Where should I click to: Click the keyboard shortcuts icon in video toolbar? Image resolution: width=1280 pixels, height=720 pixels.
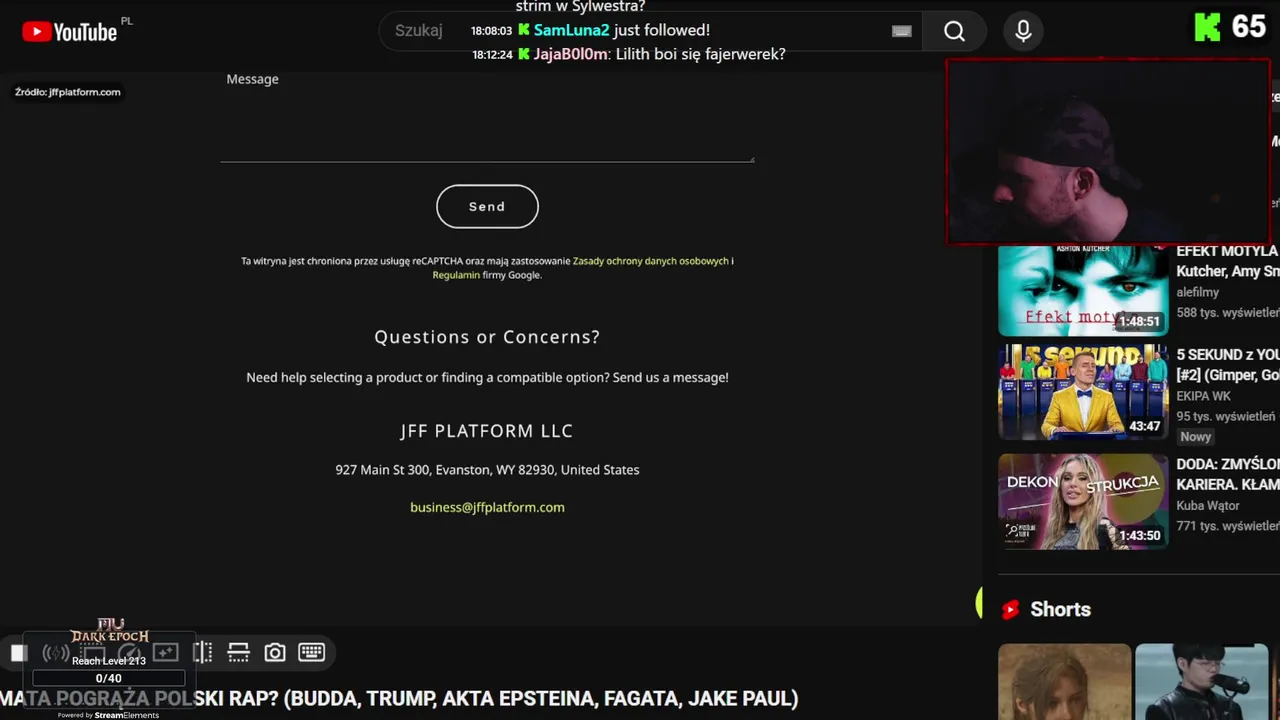click(x=311, y=652)
